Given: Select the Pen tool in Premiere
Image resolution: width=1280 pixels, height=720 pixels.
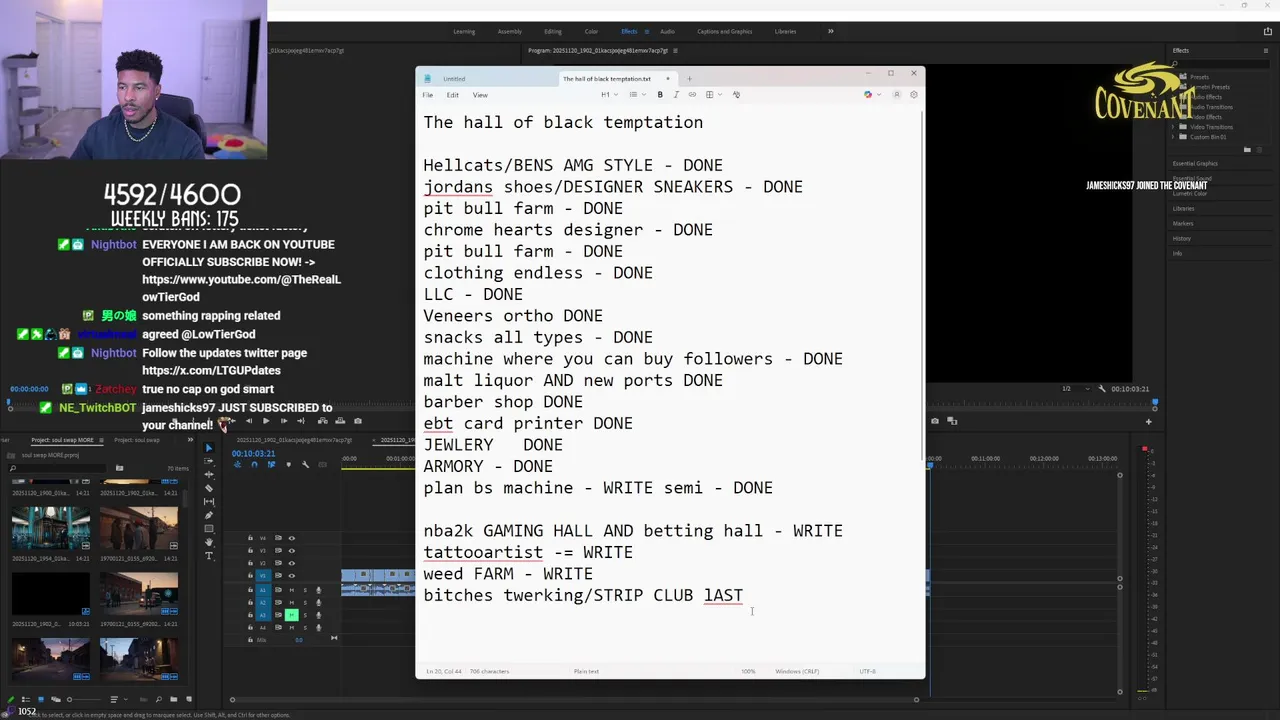Looking at the screenshot, I should pyautogui.click(x=209, y=515).
